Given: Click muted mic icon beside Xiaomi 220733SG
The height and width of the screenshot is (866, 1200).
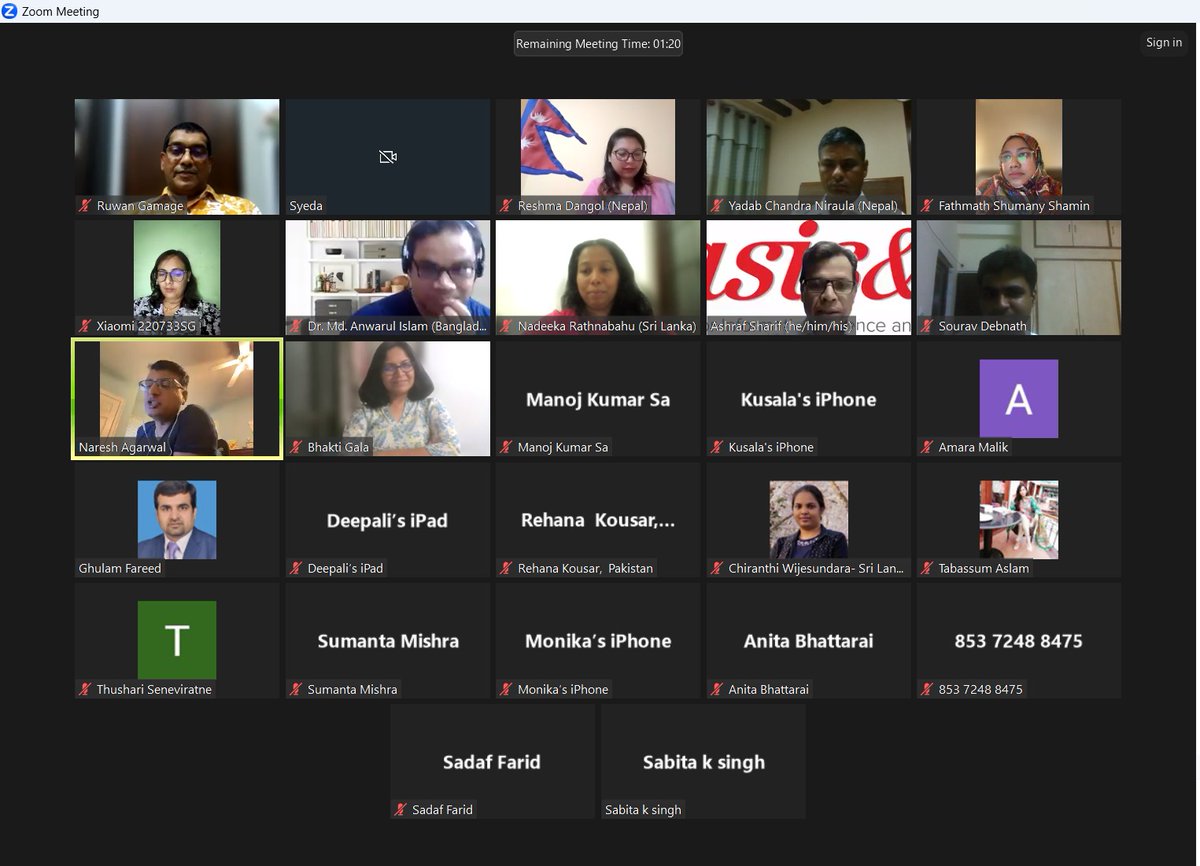Looking at the screenshot, I should coord(86,326).
